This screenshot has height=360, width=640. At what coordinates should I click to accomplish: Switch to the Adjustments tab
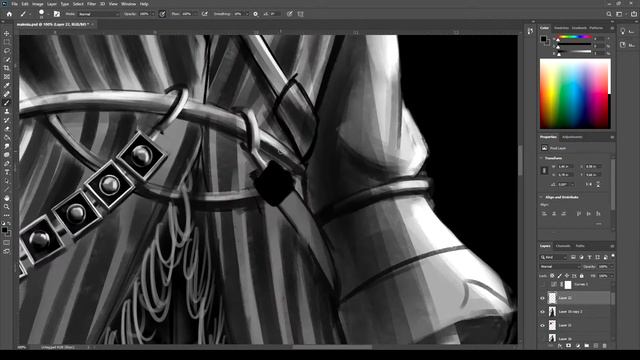[572, 137]
